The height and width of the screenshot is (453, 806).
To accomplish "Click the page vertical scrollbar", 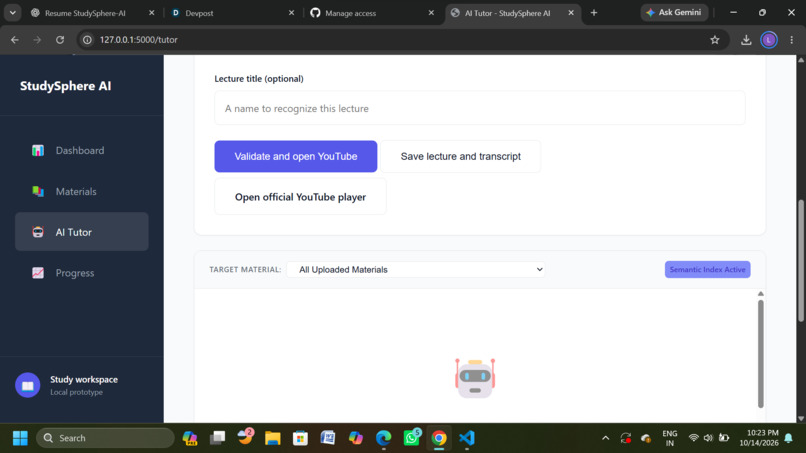I will pos(801,261).
